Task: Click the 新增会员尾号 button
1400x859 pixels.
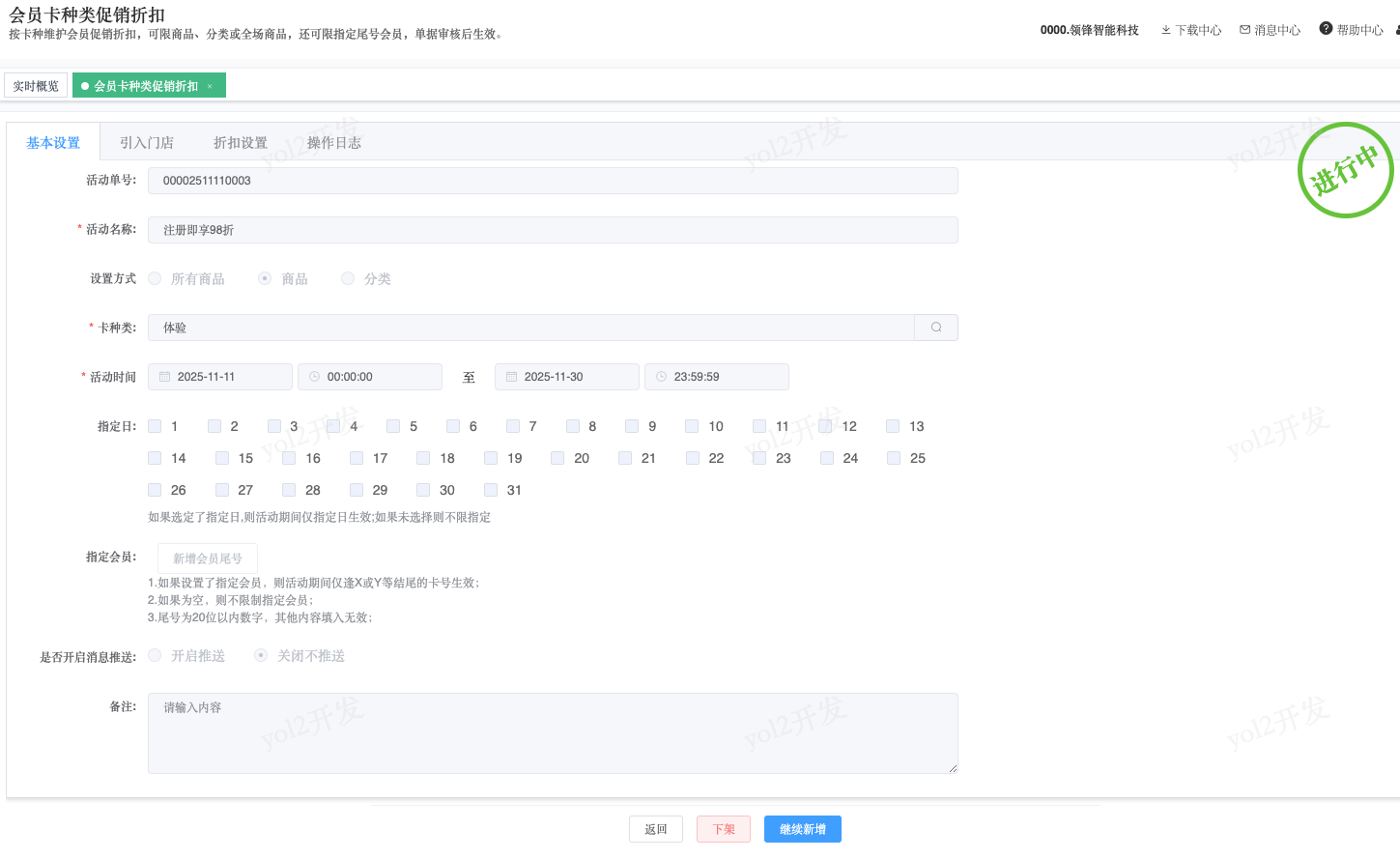Action: click(208, 558)
